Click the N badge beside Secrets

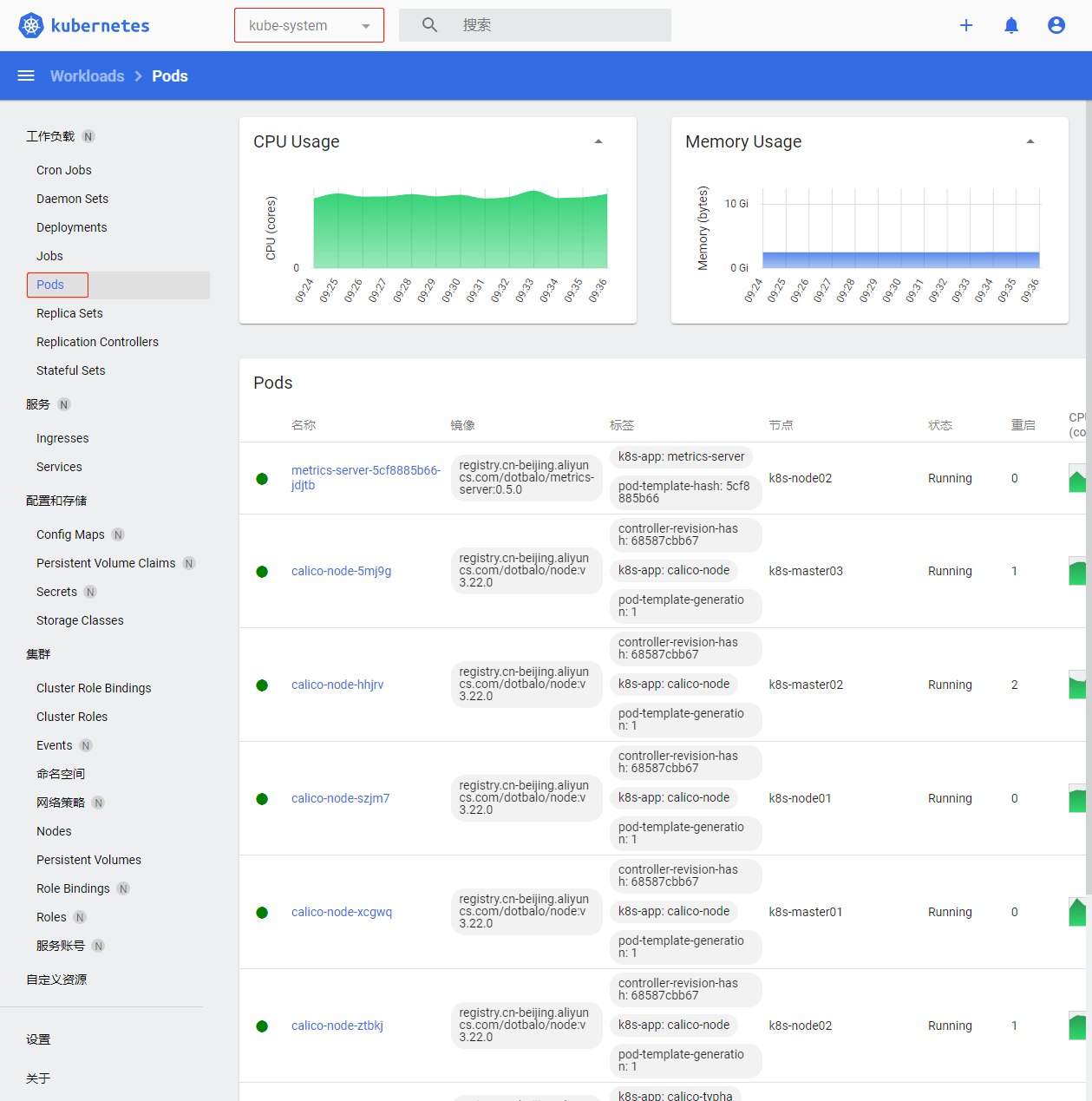tap(91, 592)
